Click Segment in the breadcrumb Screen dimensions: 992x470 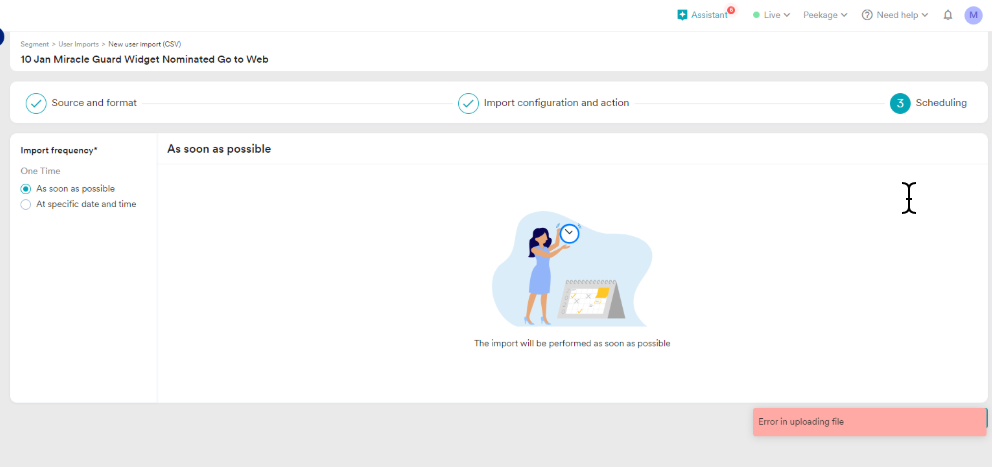click(x=34, y=44)
